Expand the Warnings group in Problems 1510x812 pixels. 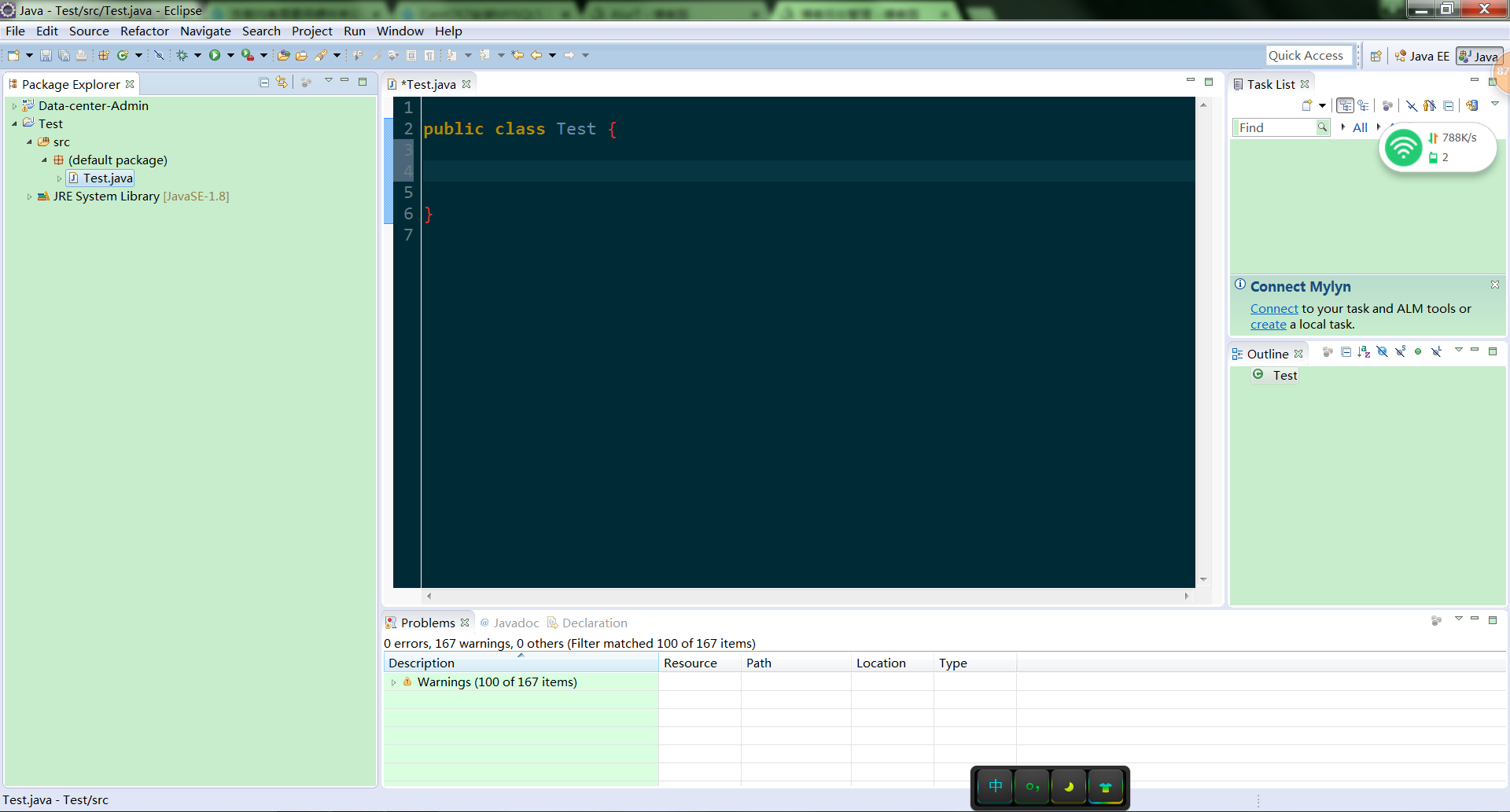coord(393,682)
